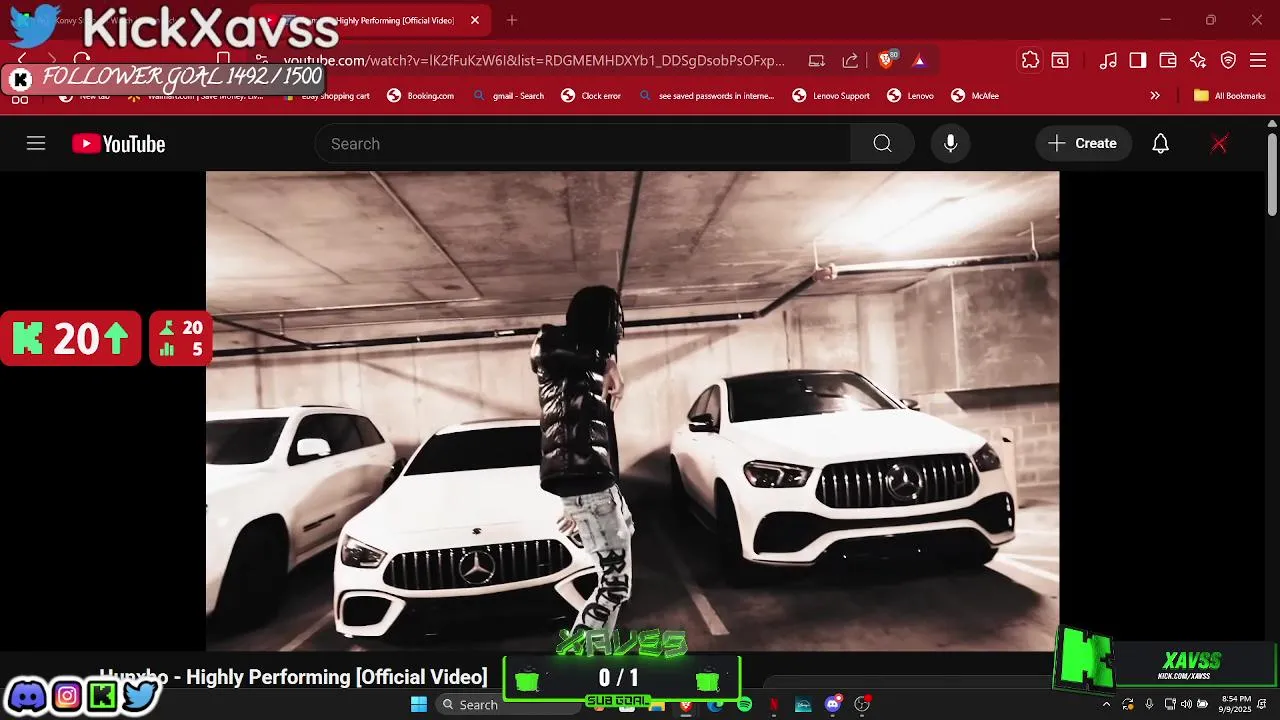Show hidden system tray icons

(x=1106, y=704)
